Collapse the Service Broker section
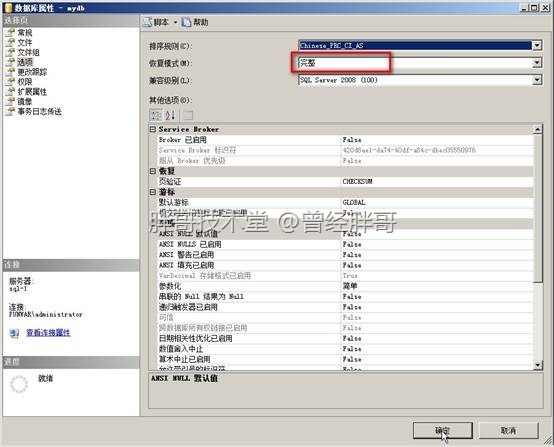554x447 pixels. [153, 129]
